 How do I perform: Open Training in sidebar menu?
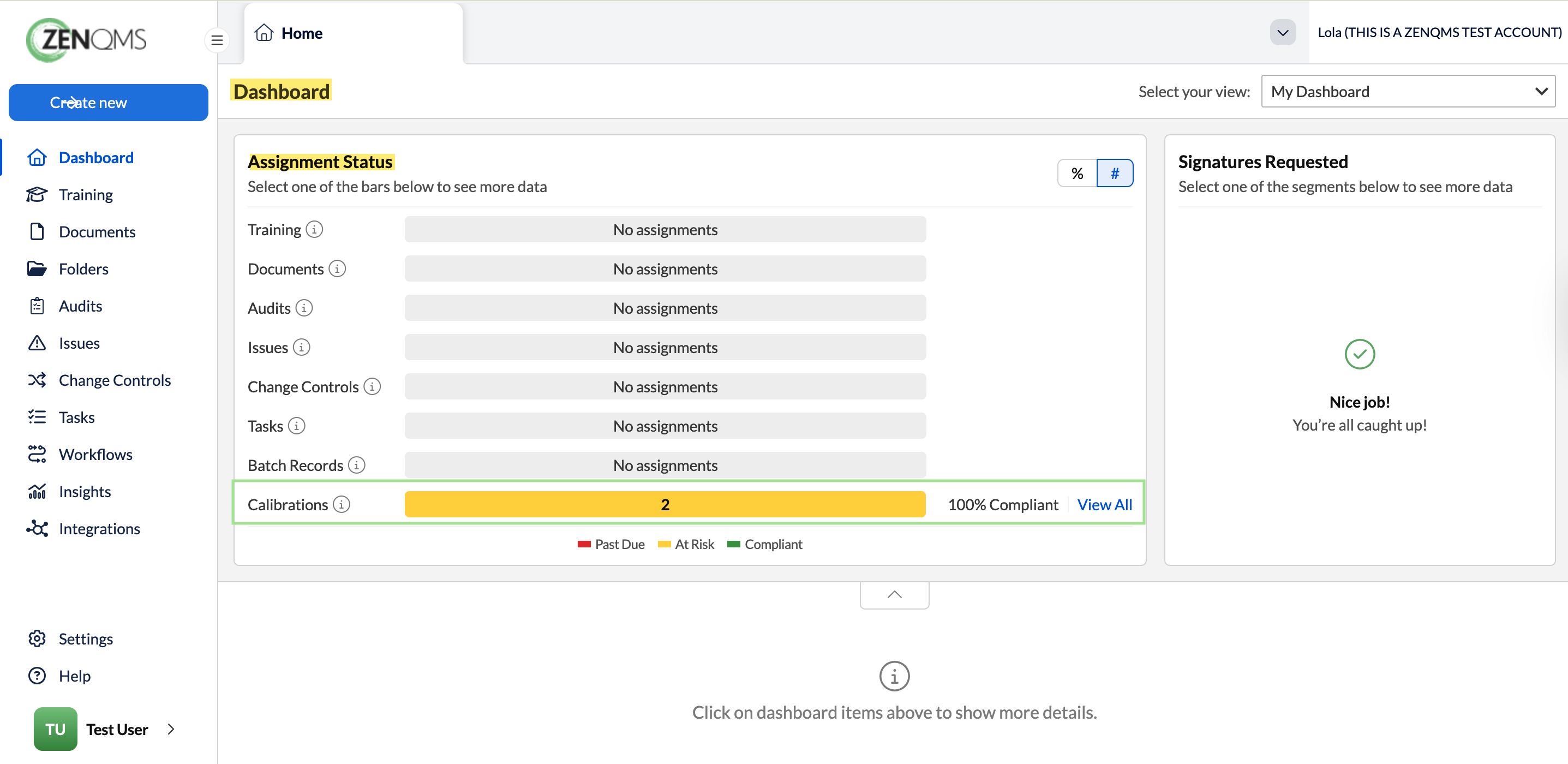pyautogui.click(x=86, y=195)
